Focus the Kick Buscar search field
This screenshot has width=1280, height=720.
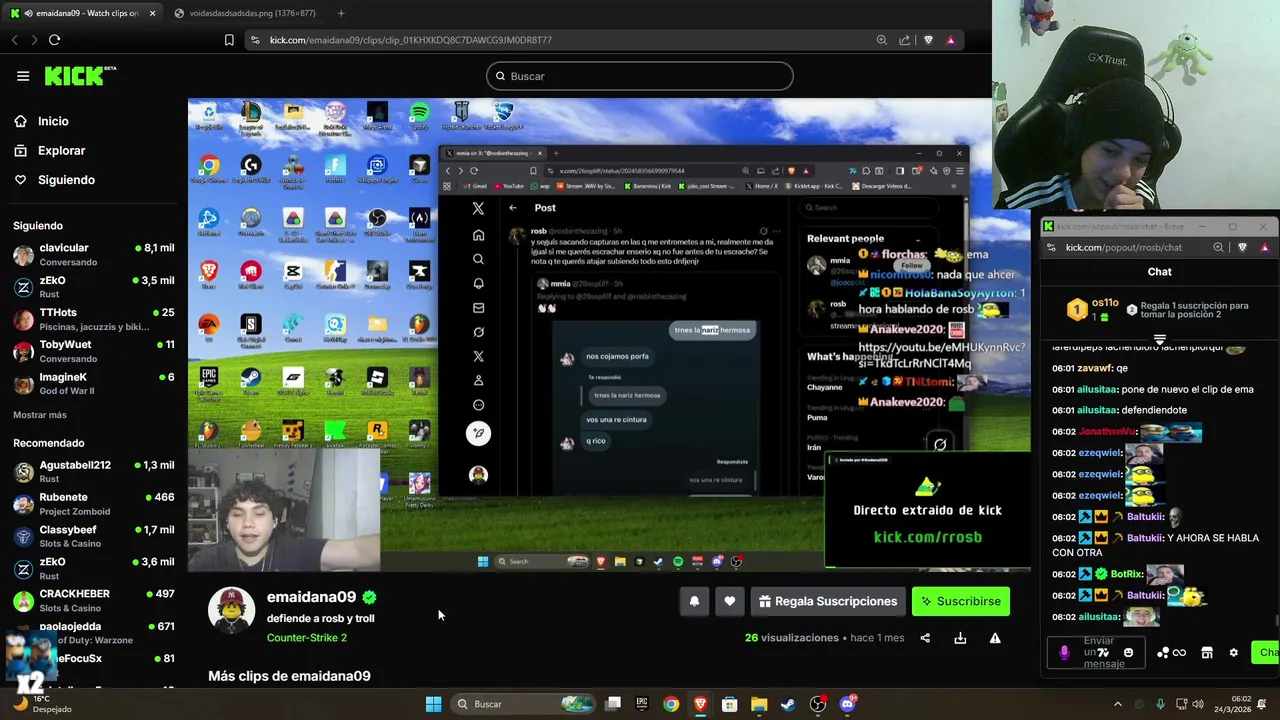point(640,76)
